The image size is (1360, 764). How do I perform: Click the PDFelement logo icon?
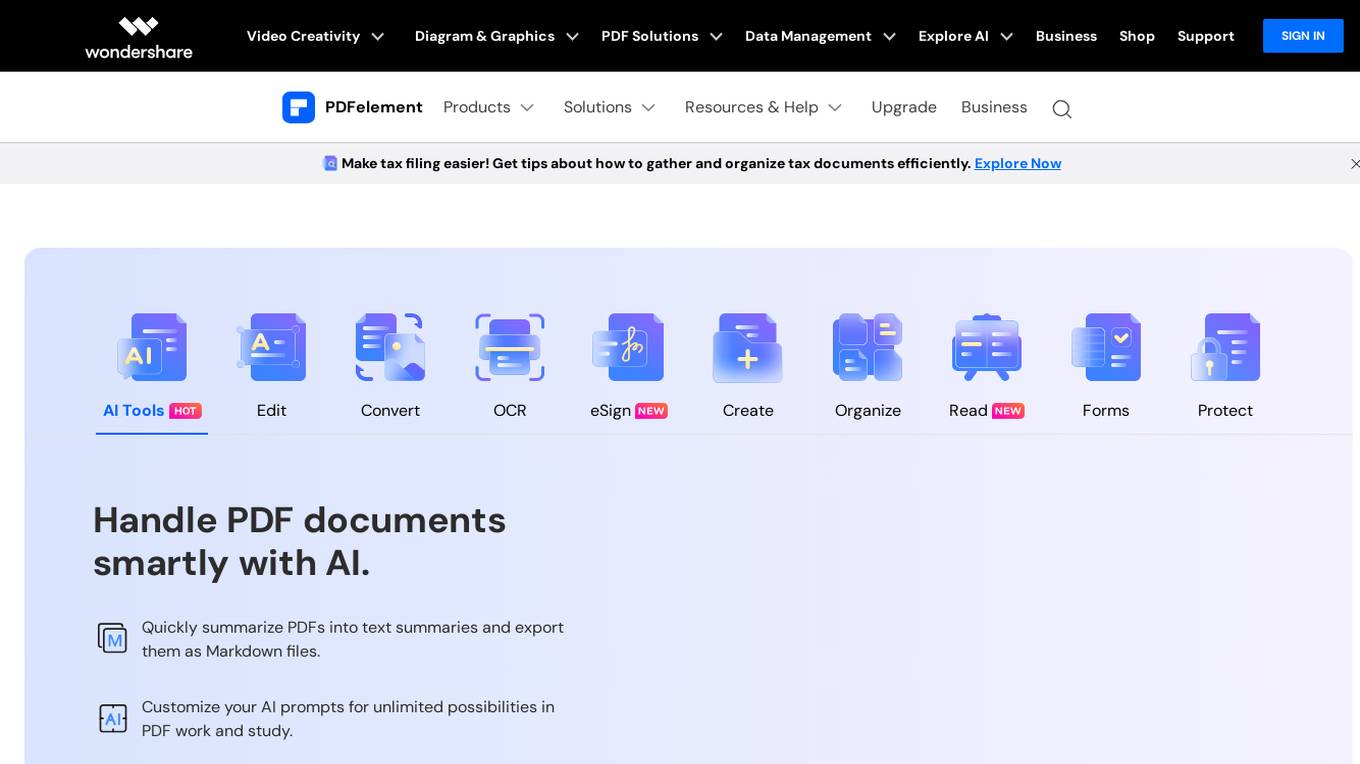pos(298,107)
